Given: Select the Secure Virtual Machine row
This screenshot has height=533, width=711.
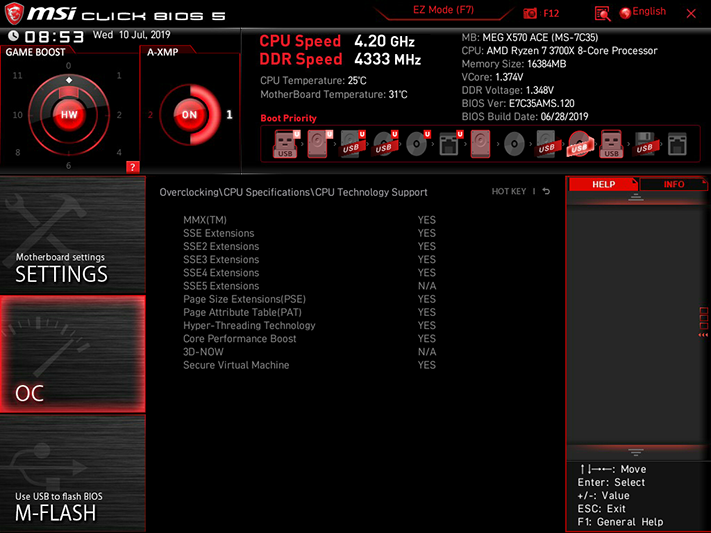Looking at the screenshot, I should pyautogui.click(x=309, y=365).
